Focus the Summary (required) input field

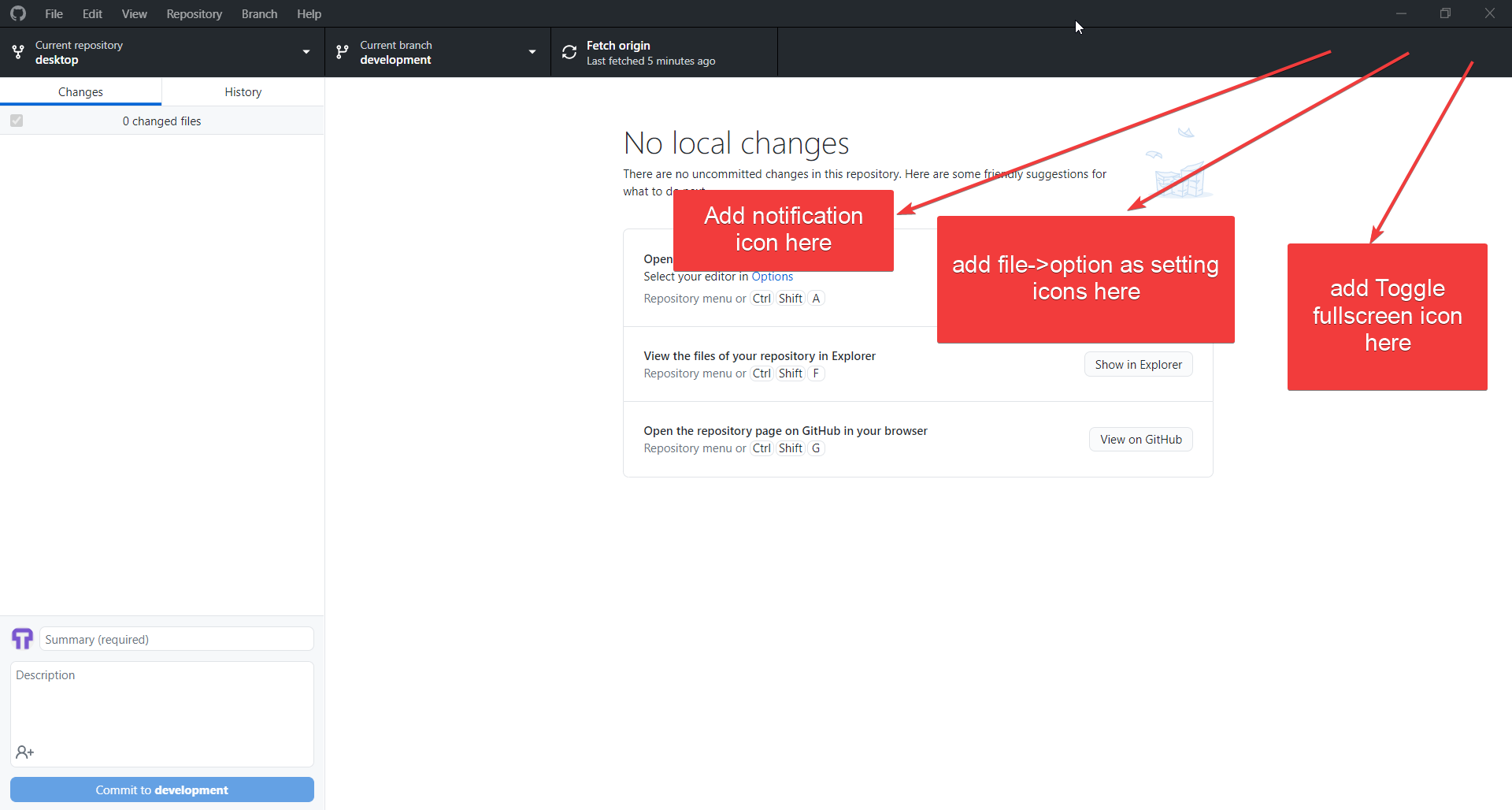pos(177,639)
